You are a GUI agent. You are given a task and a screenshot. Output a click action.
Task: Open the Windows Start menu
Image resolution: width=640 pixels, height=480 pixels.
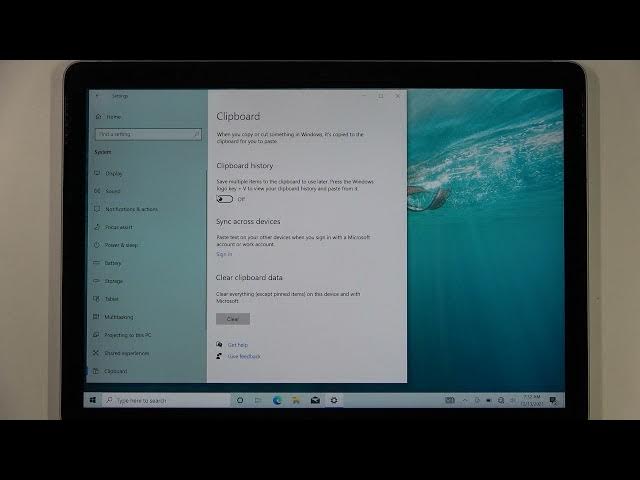[x=94, y=400]
